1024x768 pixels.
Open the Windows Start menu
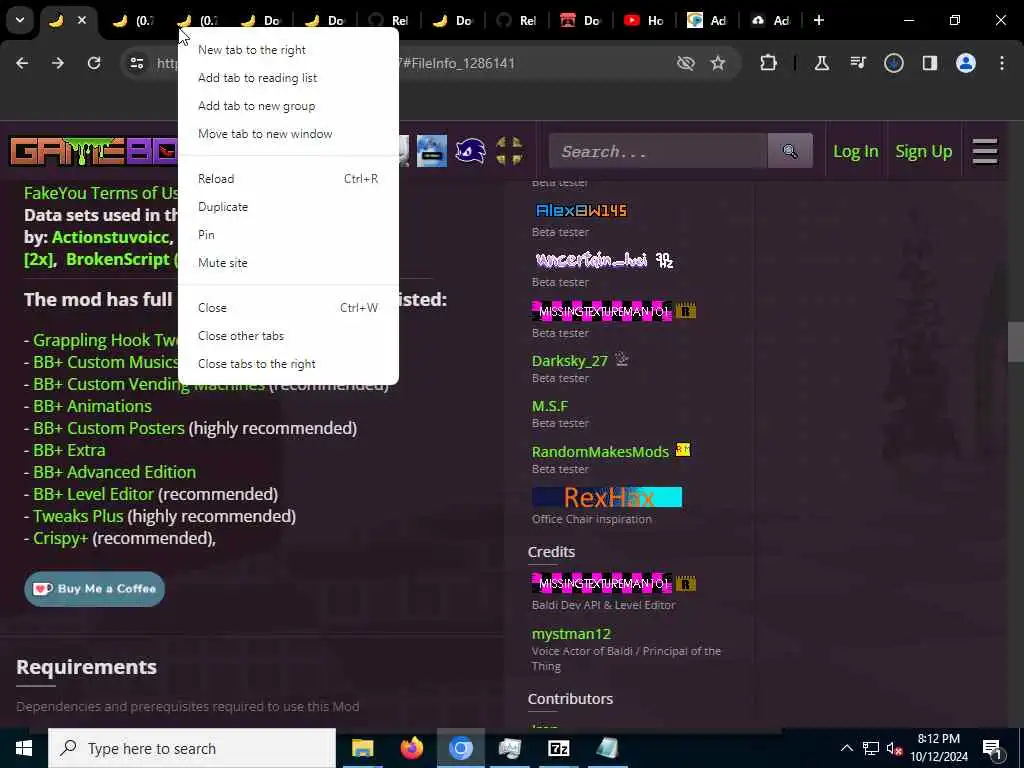(x=24, y=748)
